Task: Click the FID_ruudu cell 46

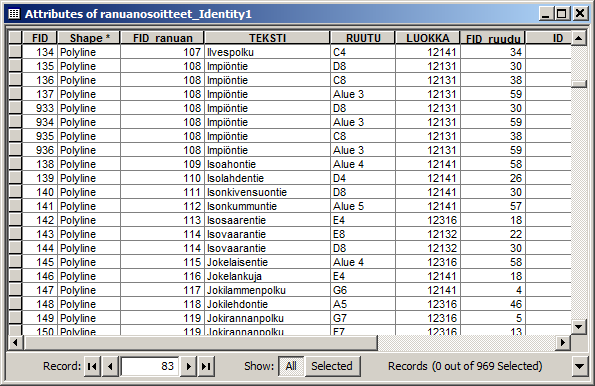Action: point(493,304)
